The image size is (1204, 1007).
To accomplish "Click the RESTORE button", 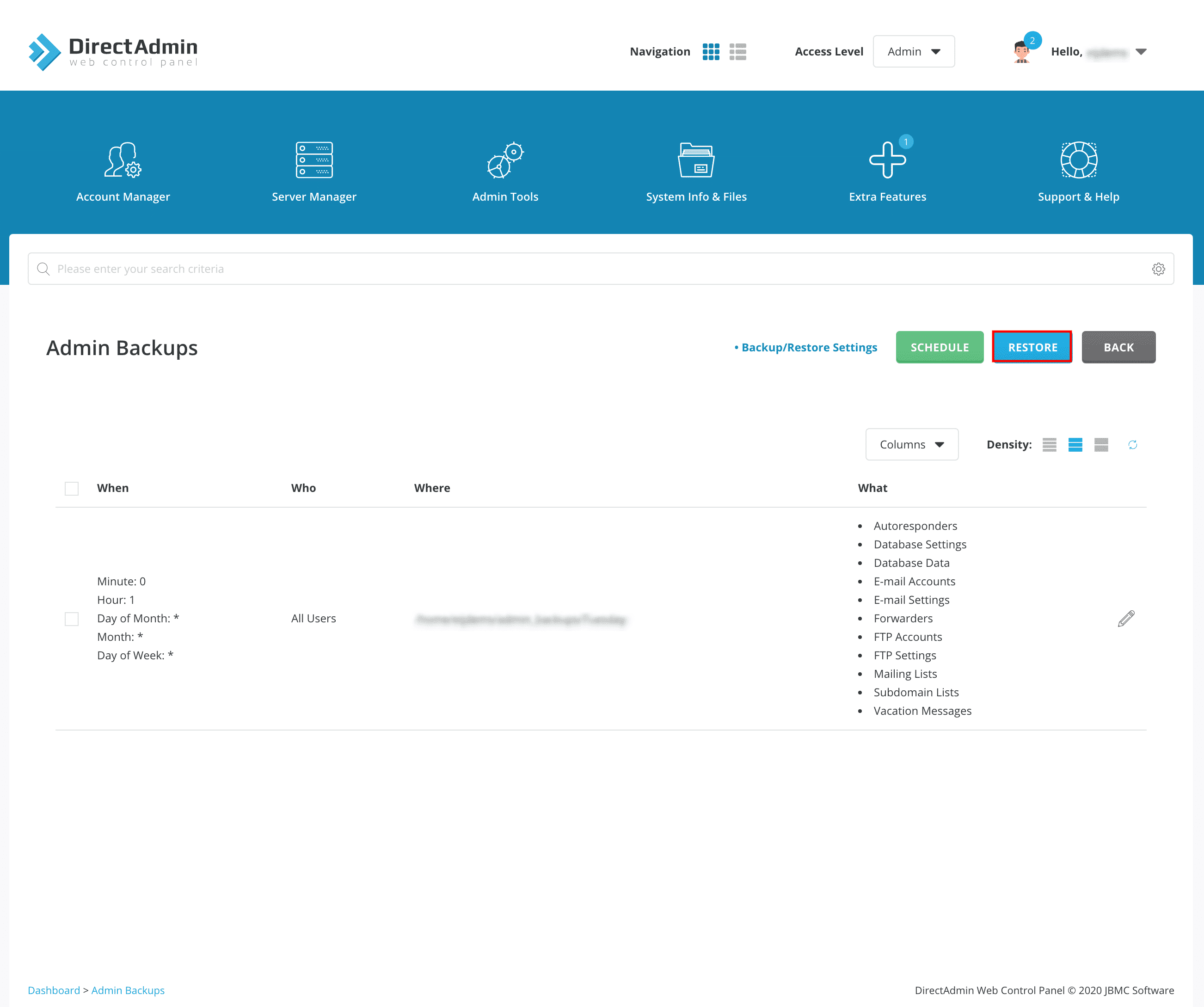I will 1032,347.
